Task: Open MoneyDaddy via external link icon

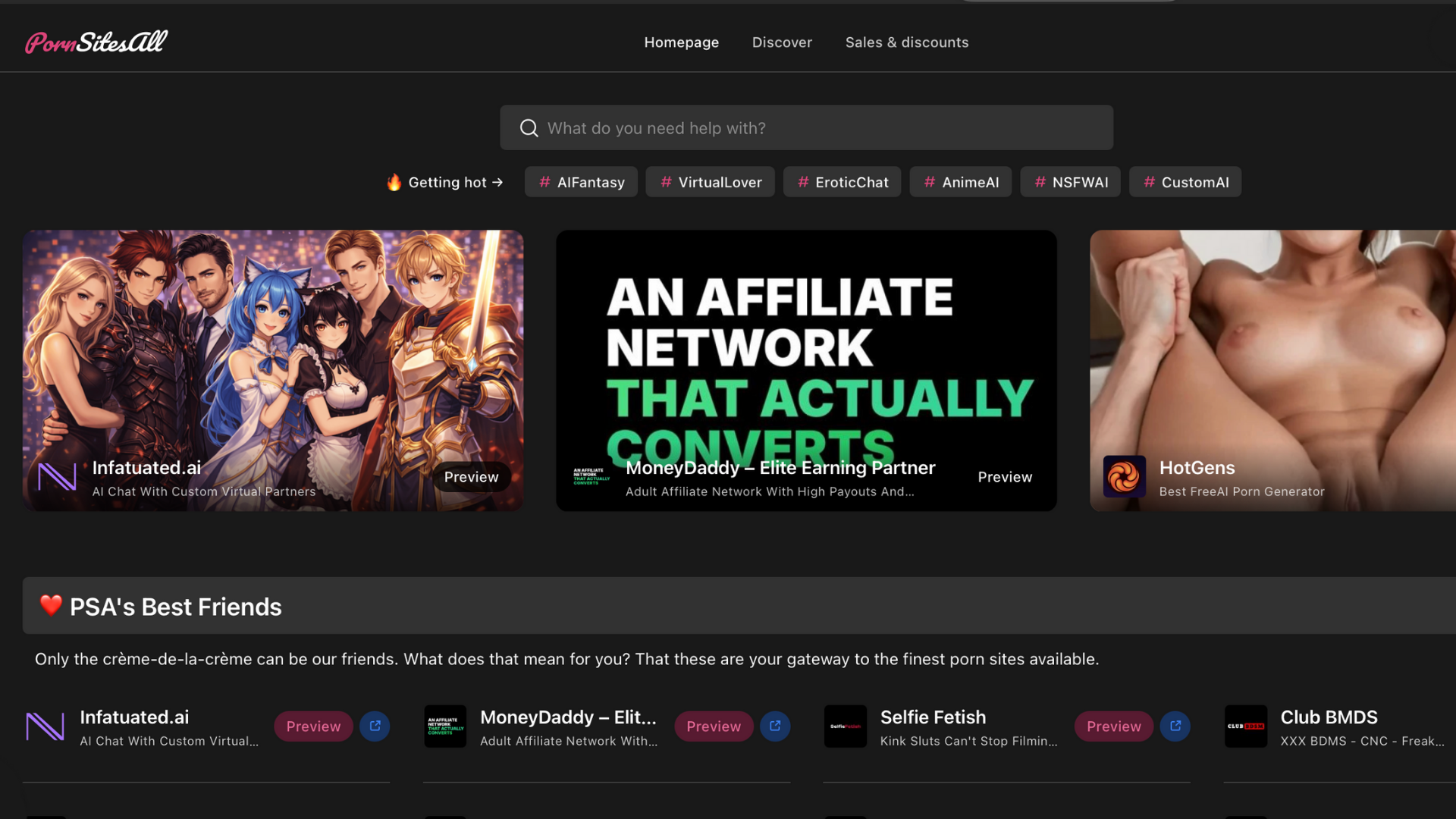Action: [x=775, y=726]
